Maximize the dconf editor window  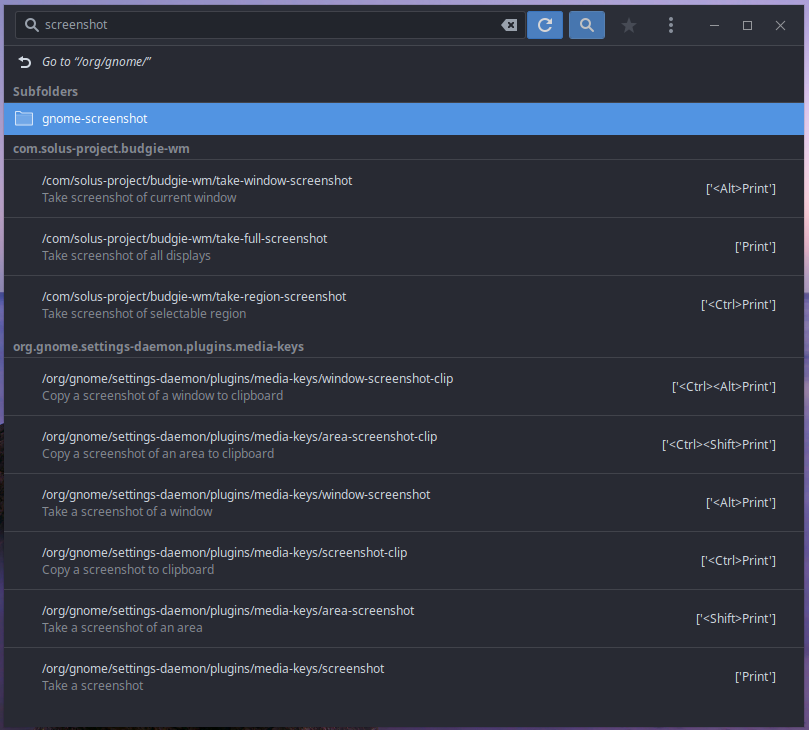click(x=747, y=25)
